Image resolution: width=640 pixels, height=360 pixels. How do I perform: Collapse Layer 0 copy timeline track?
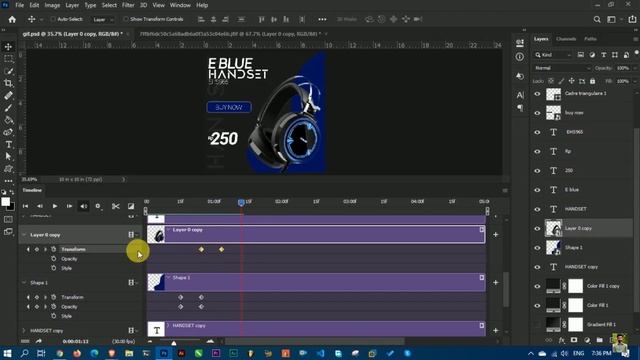point(24,235)
